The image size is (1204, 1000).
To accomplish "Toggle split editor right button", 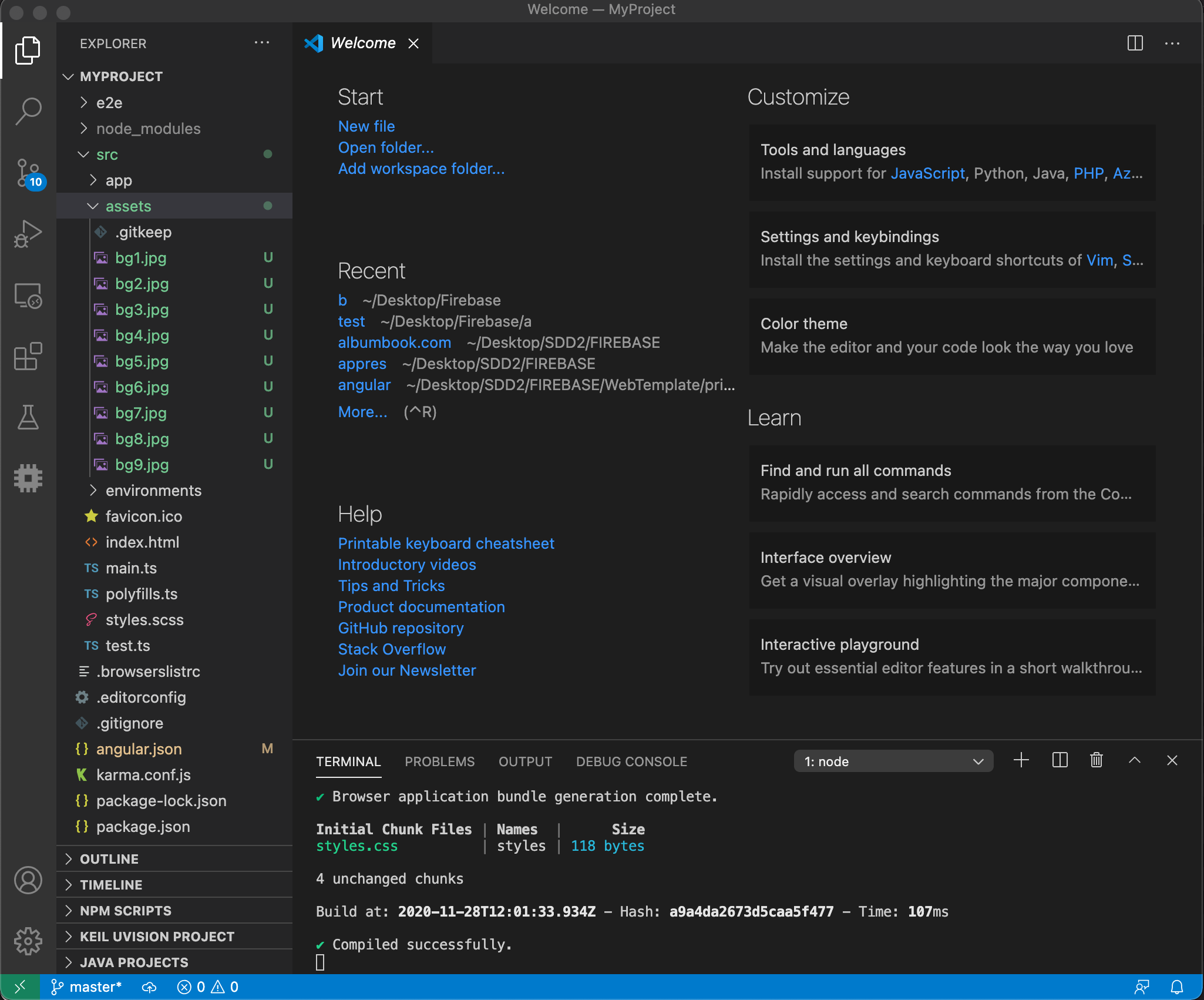I will [1135, 43].
